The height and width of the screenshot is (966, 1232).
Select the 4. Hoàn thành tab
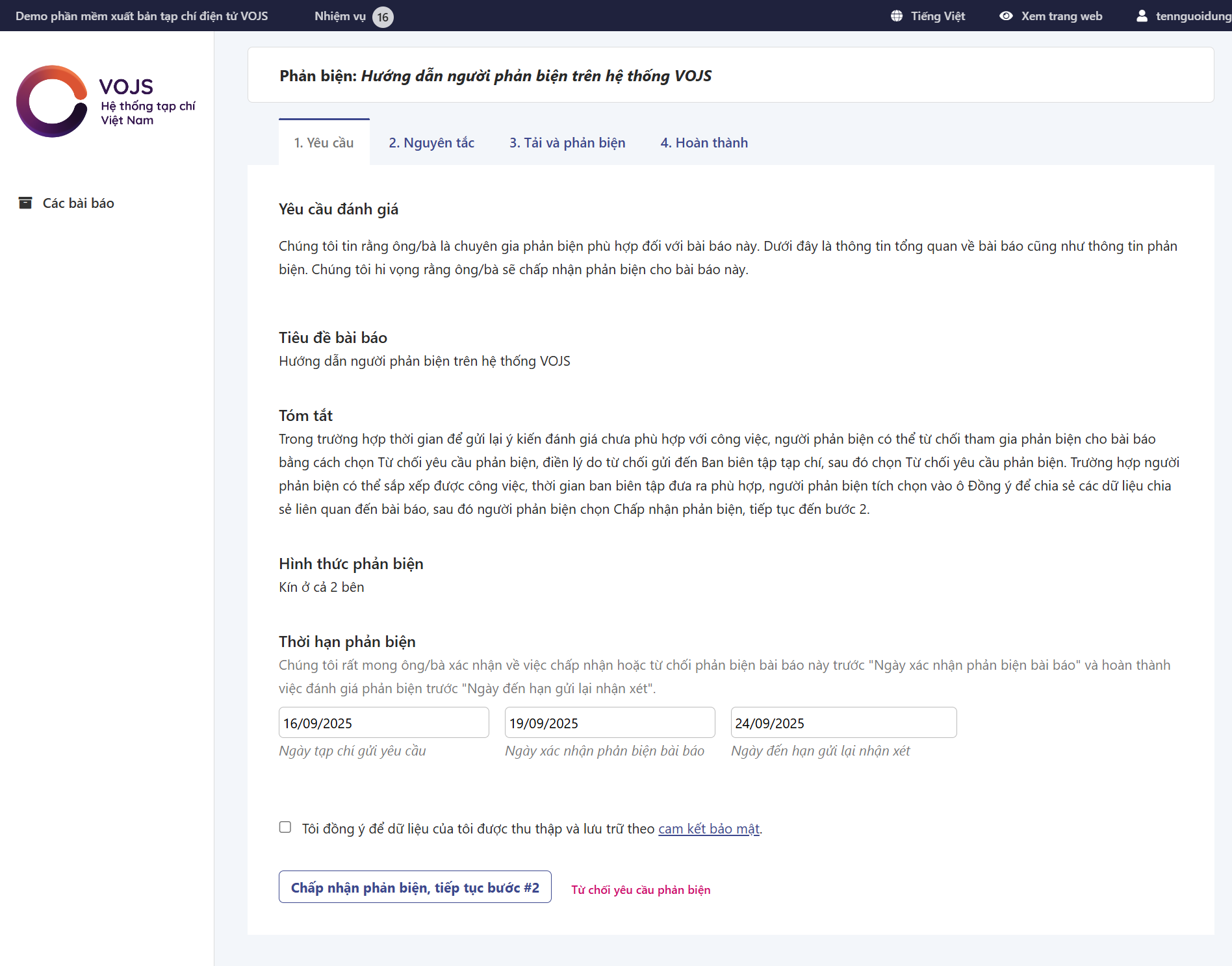[x=704, y=143]
